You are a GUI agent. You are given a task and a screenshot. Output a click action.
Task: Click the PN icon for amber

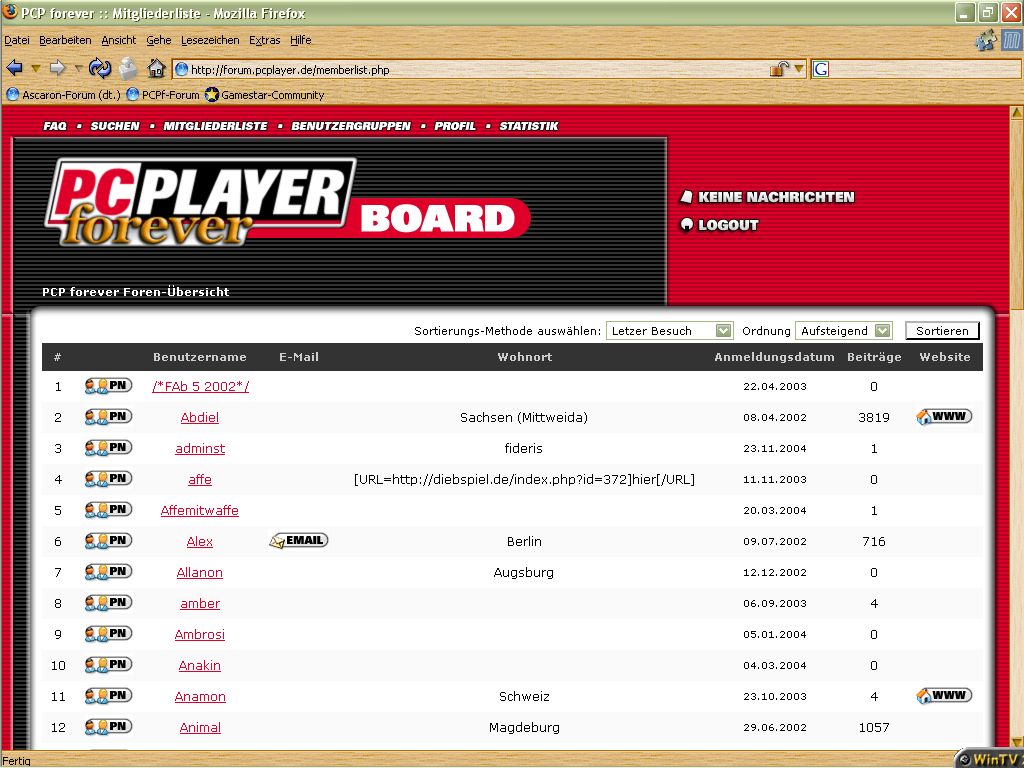pos(108,603)
